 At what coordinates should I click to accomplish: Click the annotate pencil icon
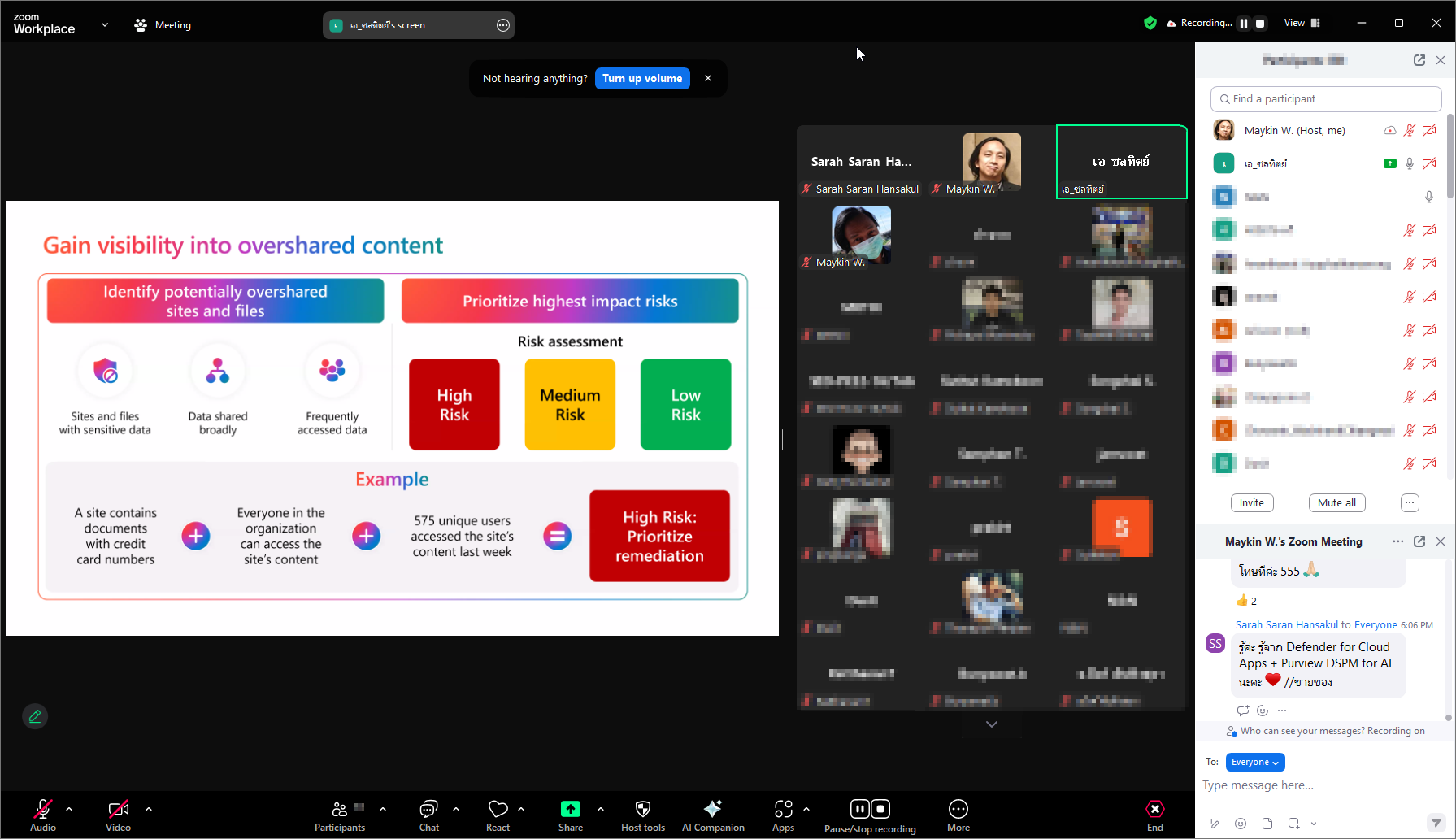pyautogui.click(x=35, y=716)
